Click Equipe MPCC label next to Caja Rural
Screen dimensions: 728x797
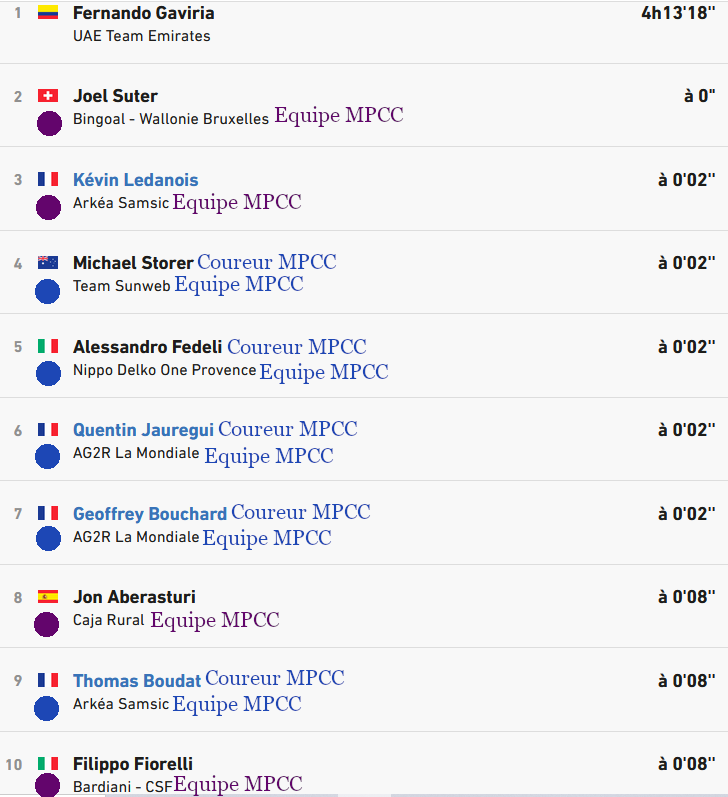click(x=215, y=620)
